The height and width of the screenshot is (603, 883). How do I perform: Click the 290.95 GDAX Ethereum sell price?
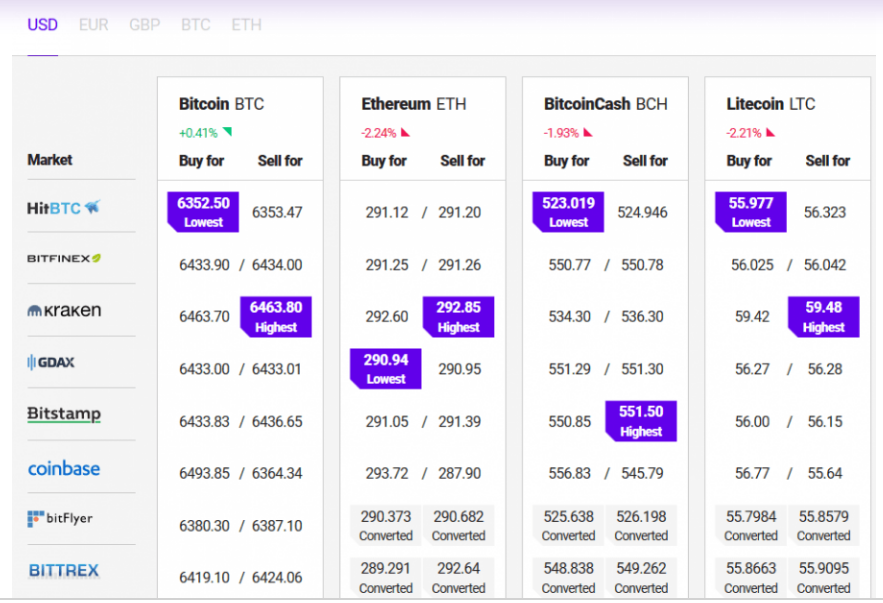tap(460, 369)
